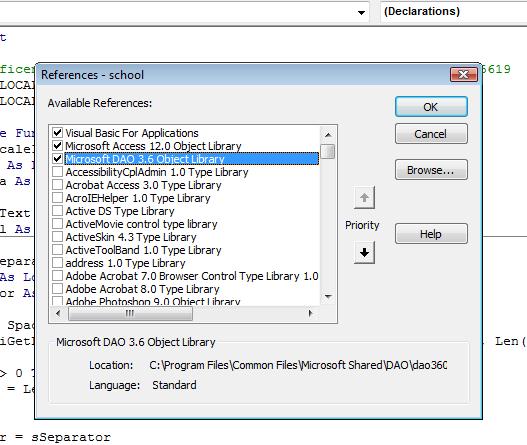Click Language value Standard
This screenshot has width=527, height=445.
coord(174,385)
